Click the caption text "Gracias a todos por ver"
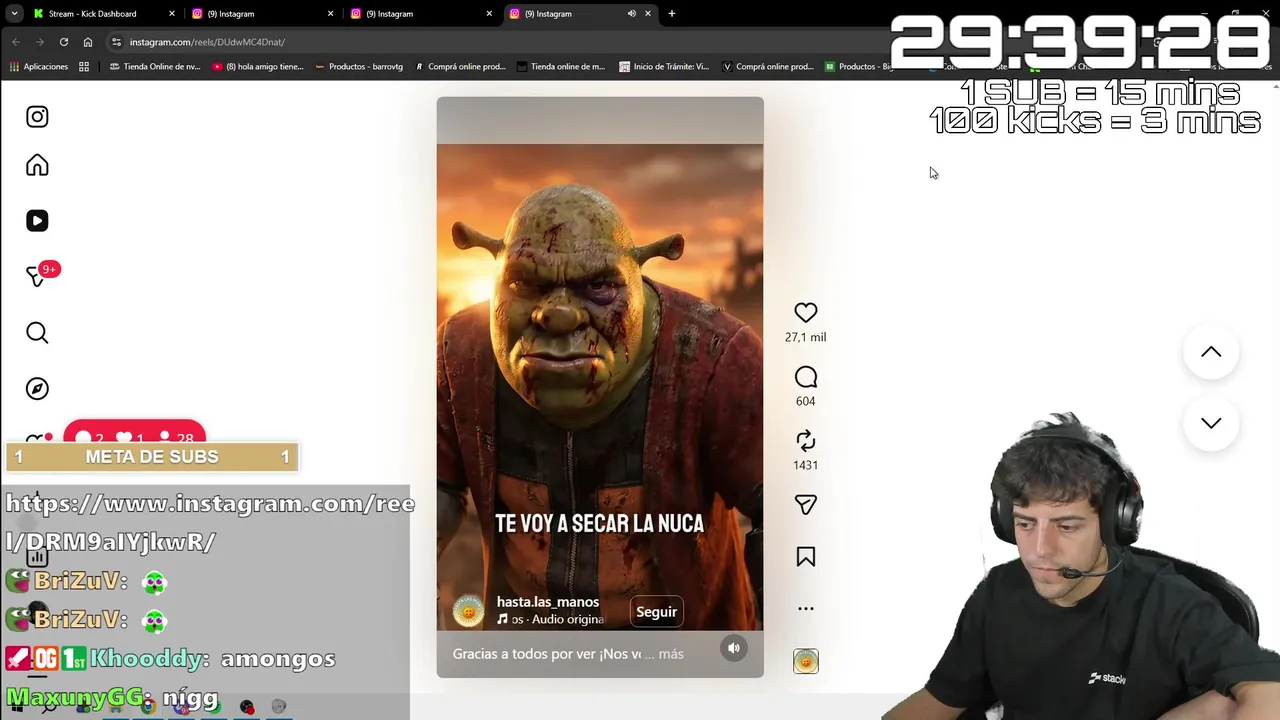 click(524, 654)
